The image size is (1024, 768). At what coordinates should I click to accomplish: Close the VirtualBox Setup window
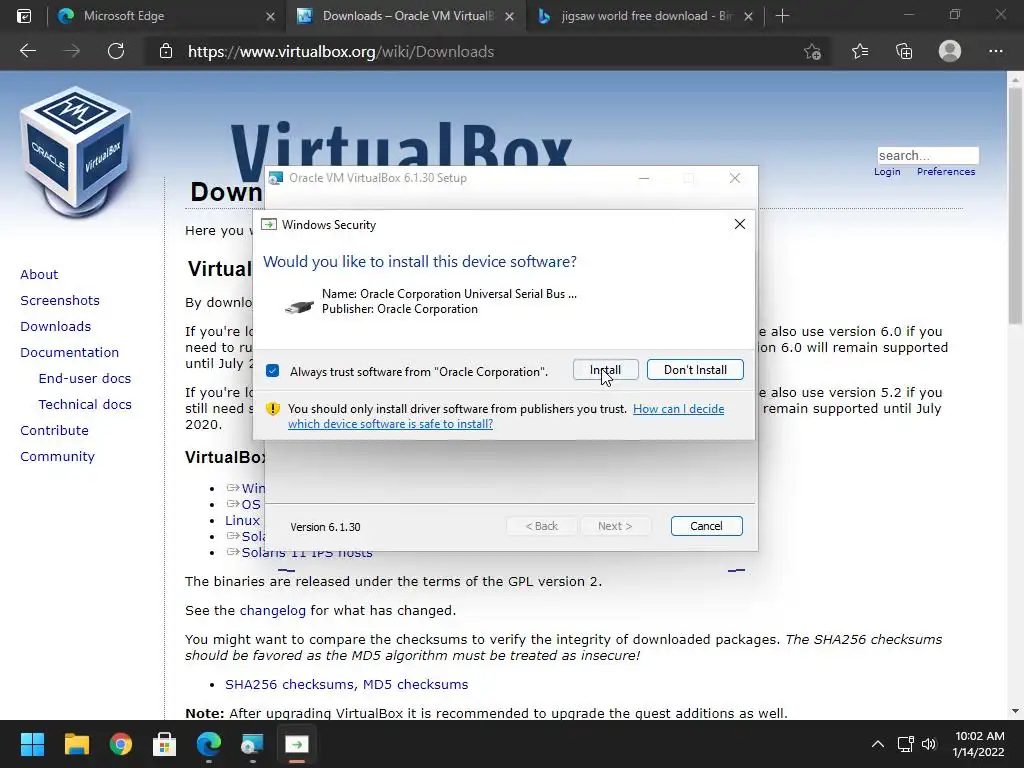[735, 178]
